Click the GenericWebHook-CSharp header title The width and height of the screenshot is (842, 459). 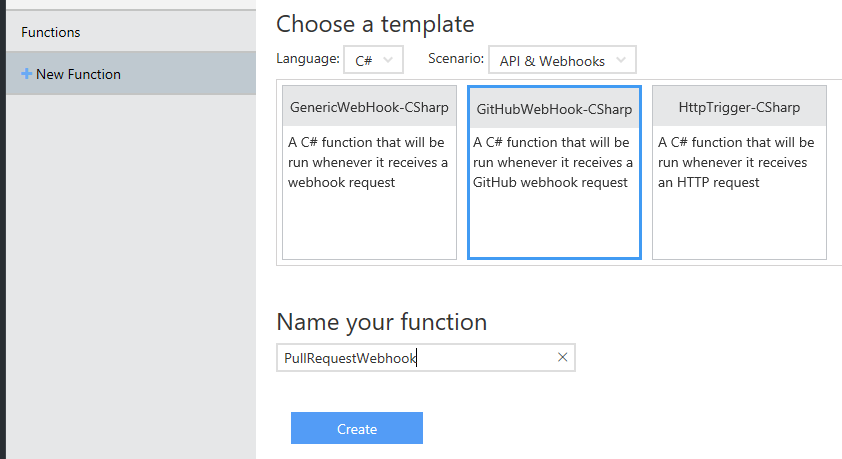pyautogui.click(x=369, y=107)
